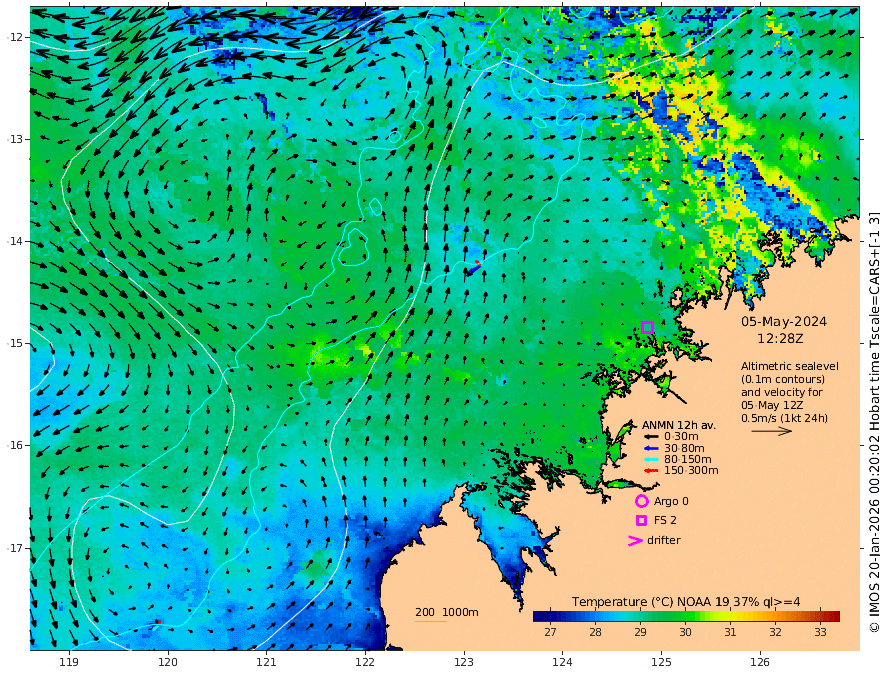Click the longitude axis label 122
The height and width of the screenshot is (680, 880).
coord(365,663)
